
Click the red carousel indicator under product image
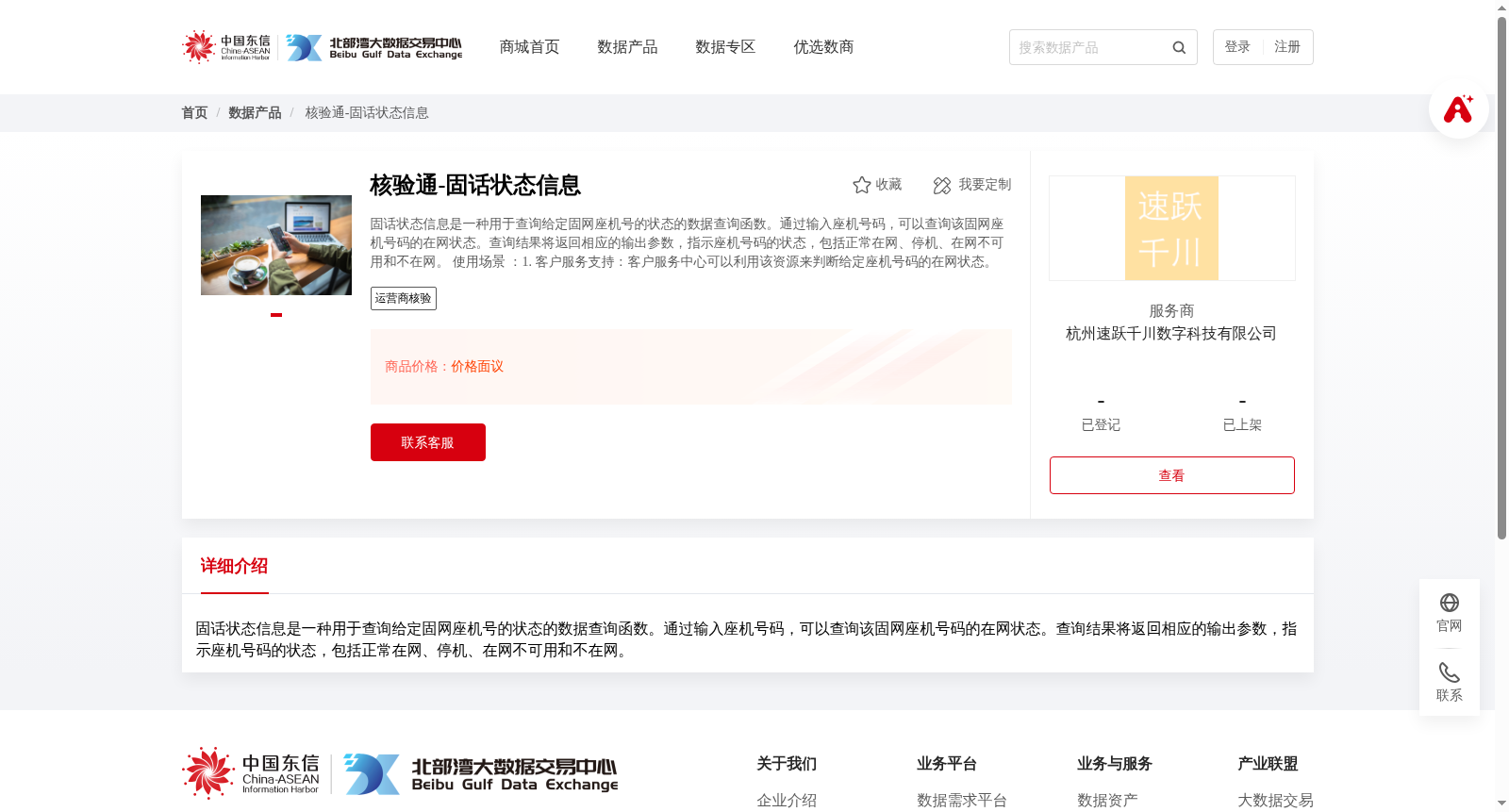[276, 315]
